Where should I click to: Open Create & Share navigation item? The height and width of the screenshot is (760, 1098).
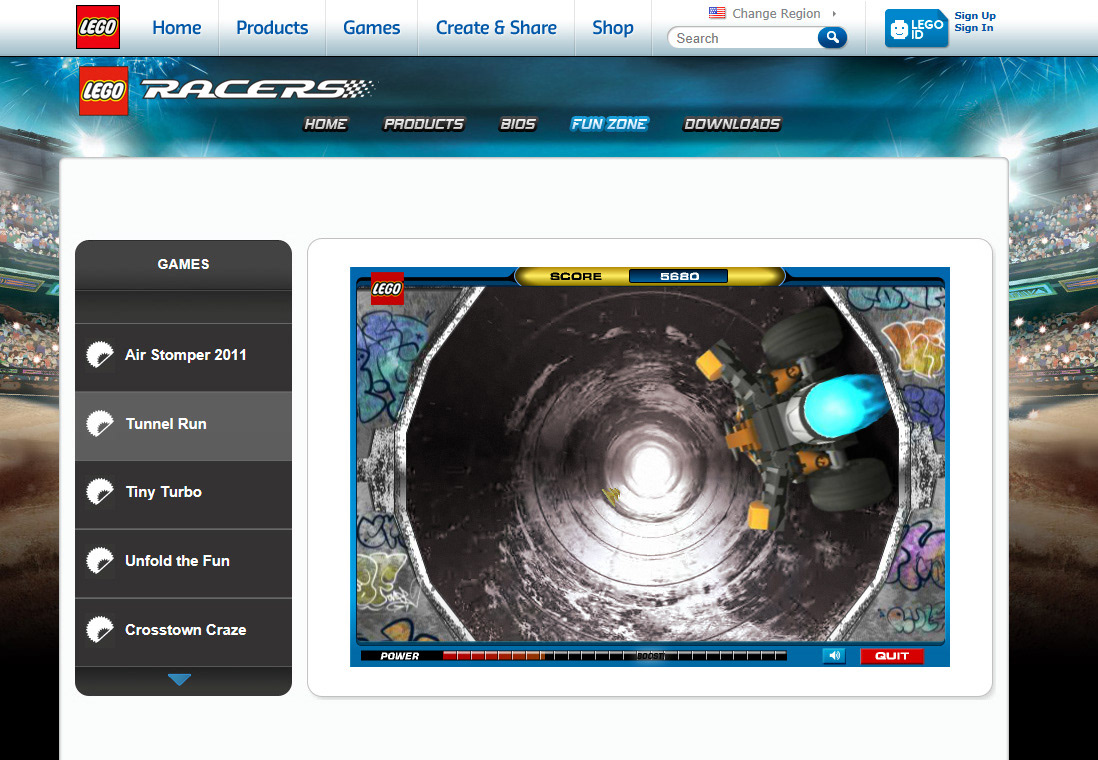[x=496, y=27]
